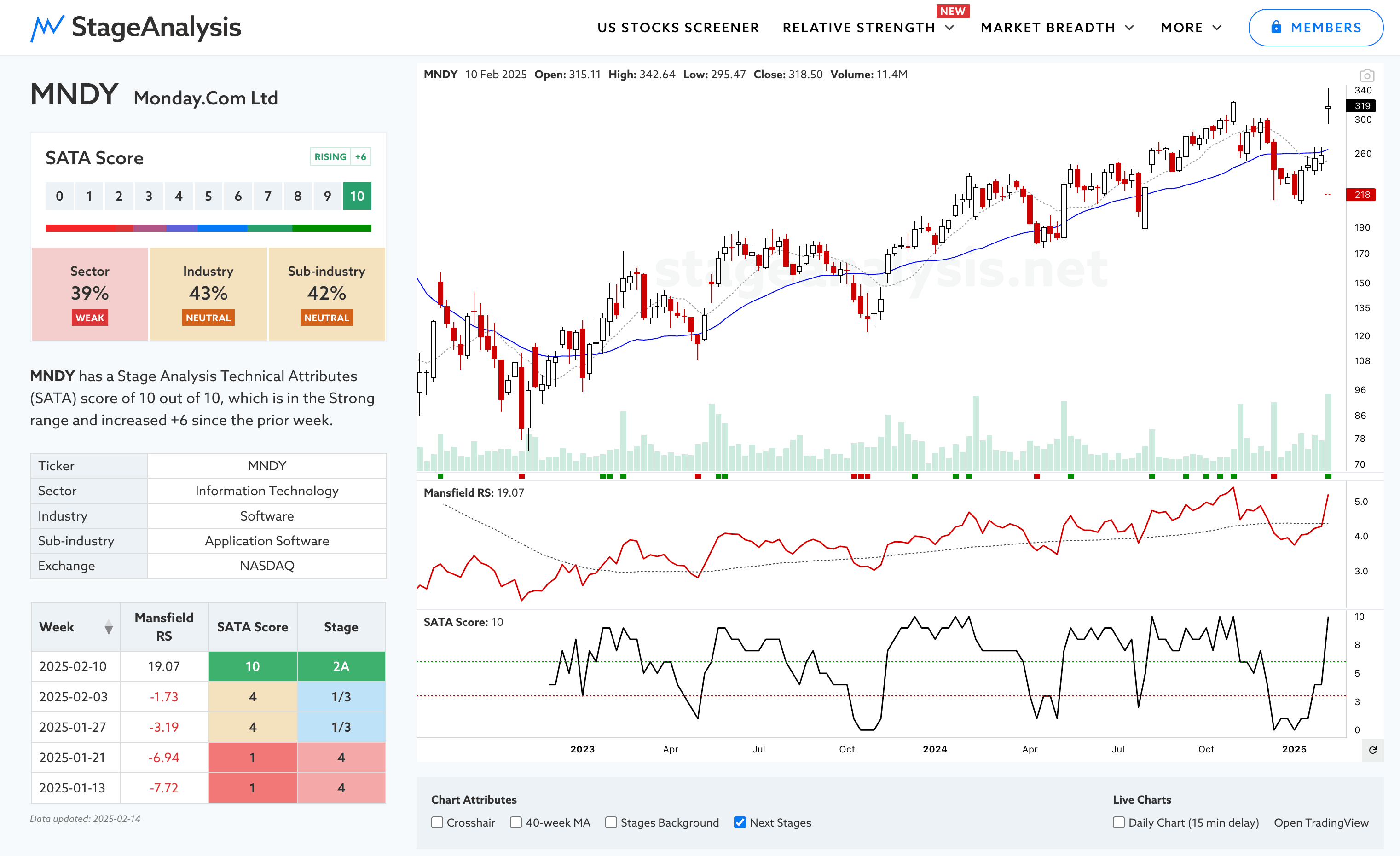Toggle the Stages Background checkbox
1400x856 pixels.
(x=611, y=822)
